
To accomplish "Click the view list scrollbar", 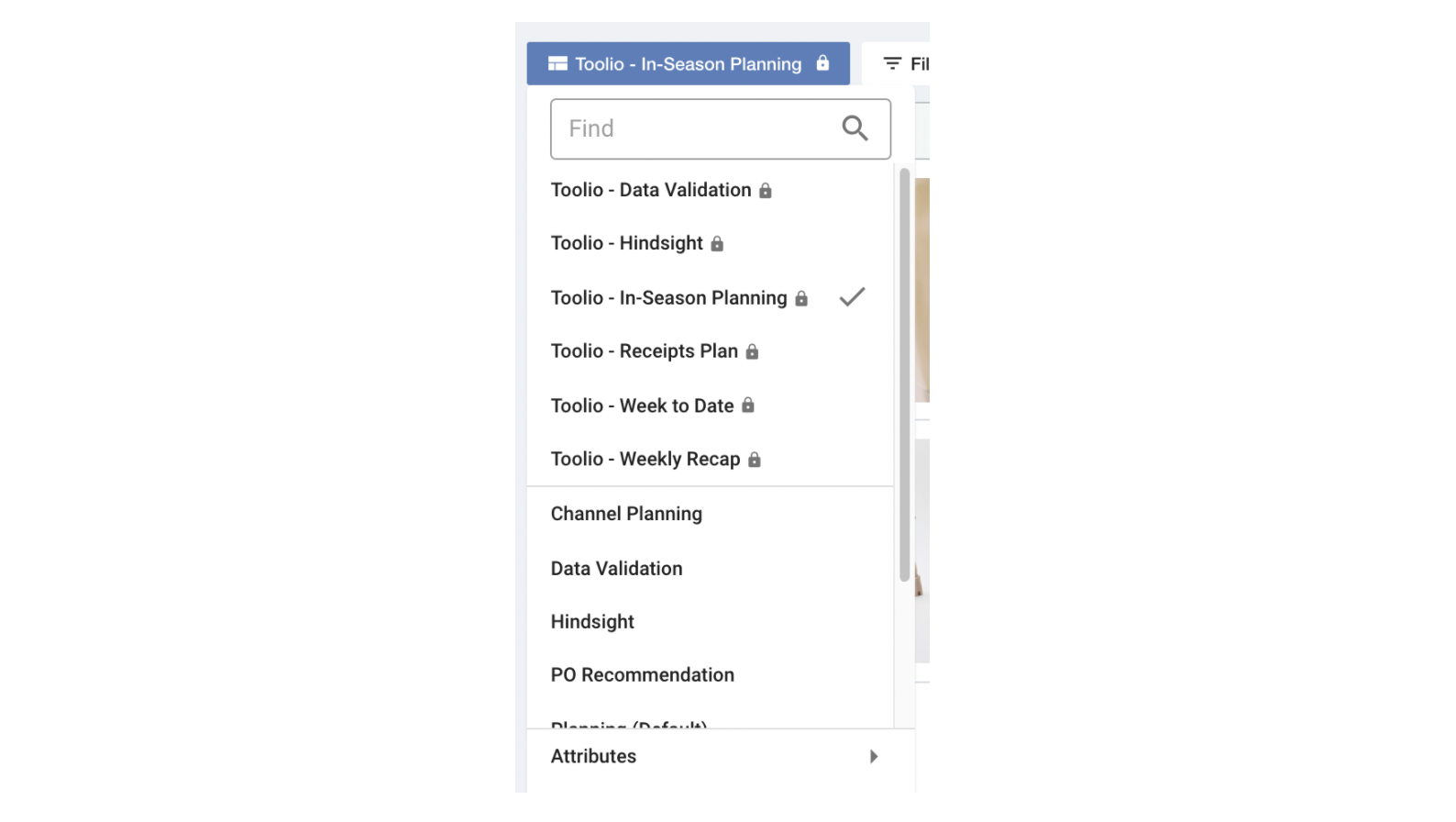I will (905, 374).
